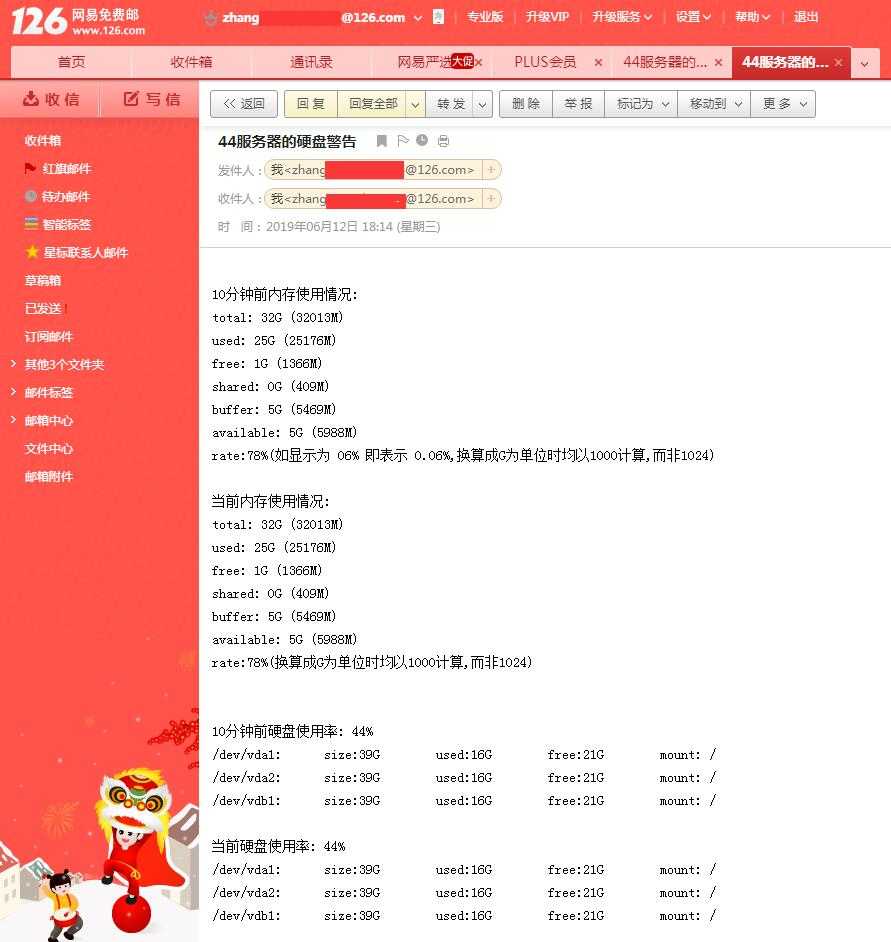The width and height of the screenshot is (891, 942).
Task: Report the email with 举报
Action: [x=578, y=104]
